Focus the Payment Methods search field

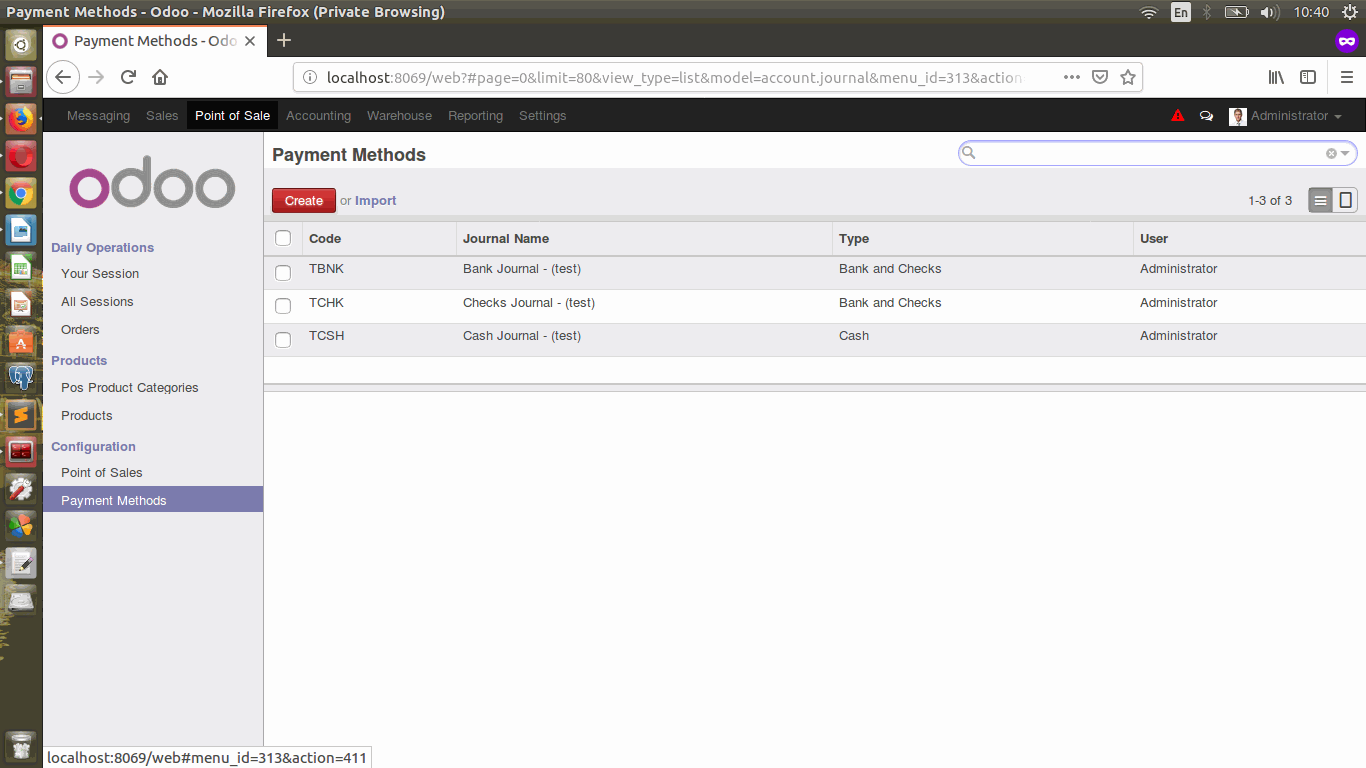1150,153
